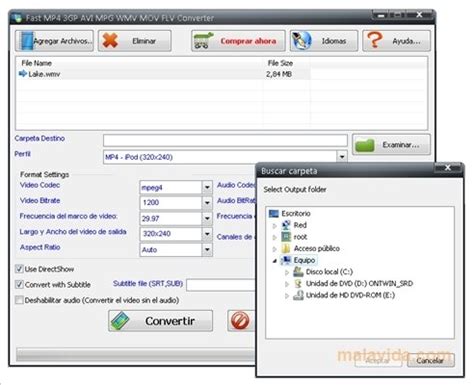474x385 pixels.
Task: Click the Idiomas globe icon
Action: 301,41
